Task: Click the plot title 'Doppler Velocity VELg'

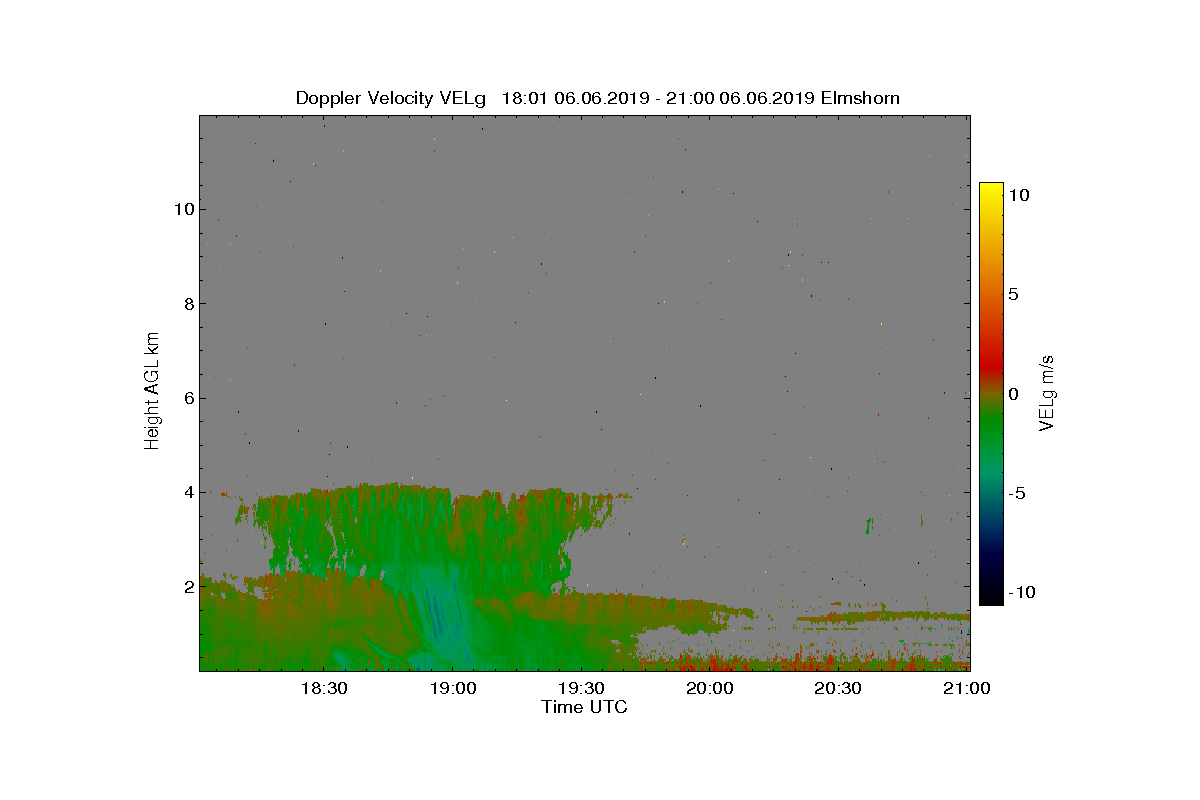Action: click(x=390, y=98)
